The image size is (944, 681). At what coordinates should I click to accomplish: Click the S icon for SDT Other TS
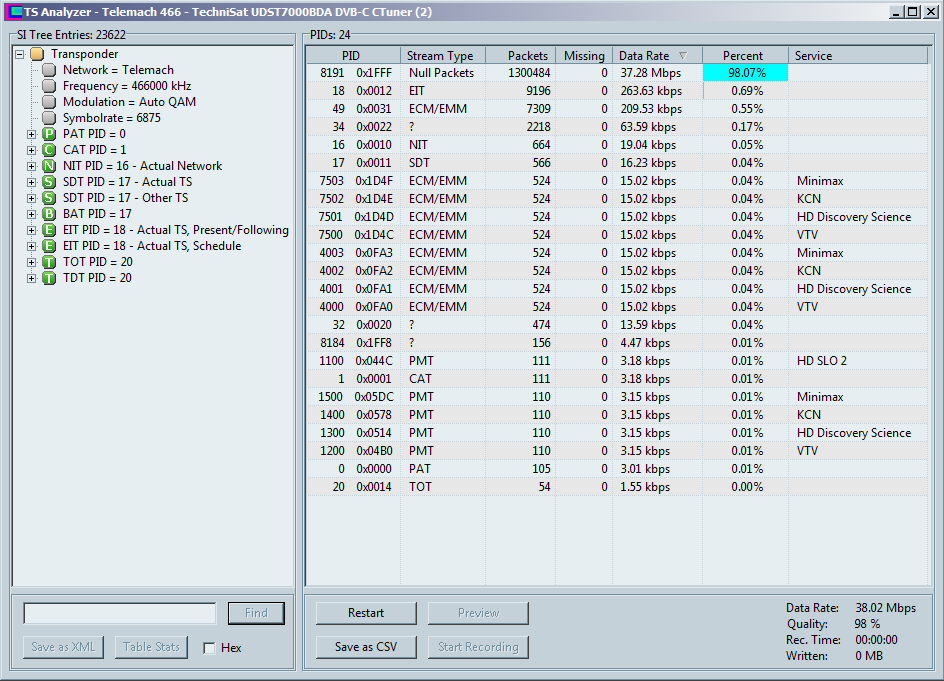pyautogui.click(x=49, y=197)
